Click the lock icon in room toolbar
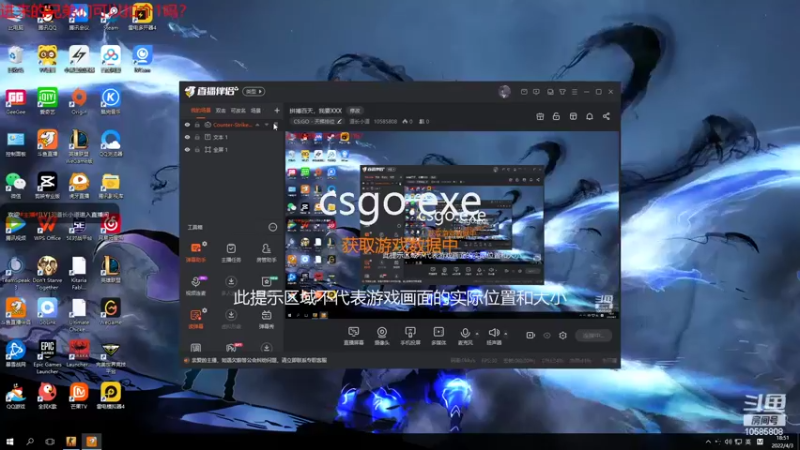Image resolution: width=800 pixels, height=450 pixels. point(556,116)
